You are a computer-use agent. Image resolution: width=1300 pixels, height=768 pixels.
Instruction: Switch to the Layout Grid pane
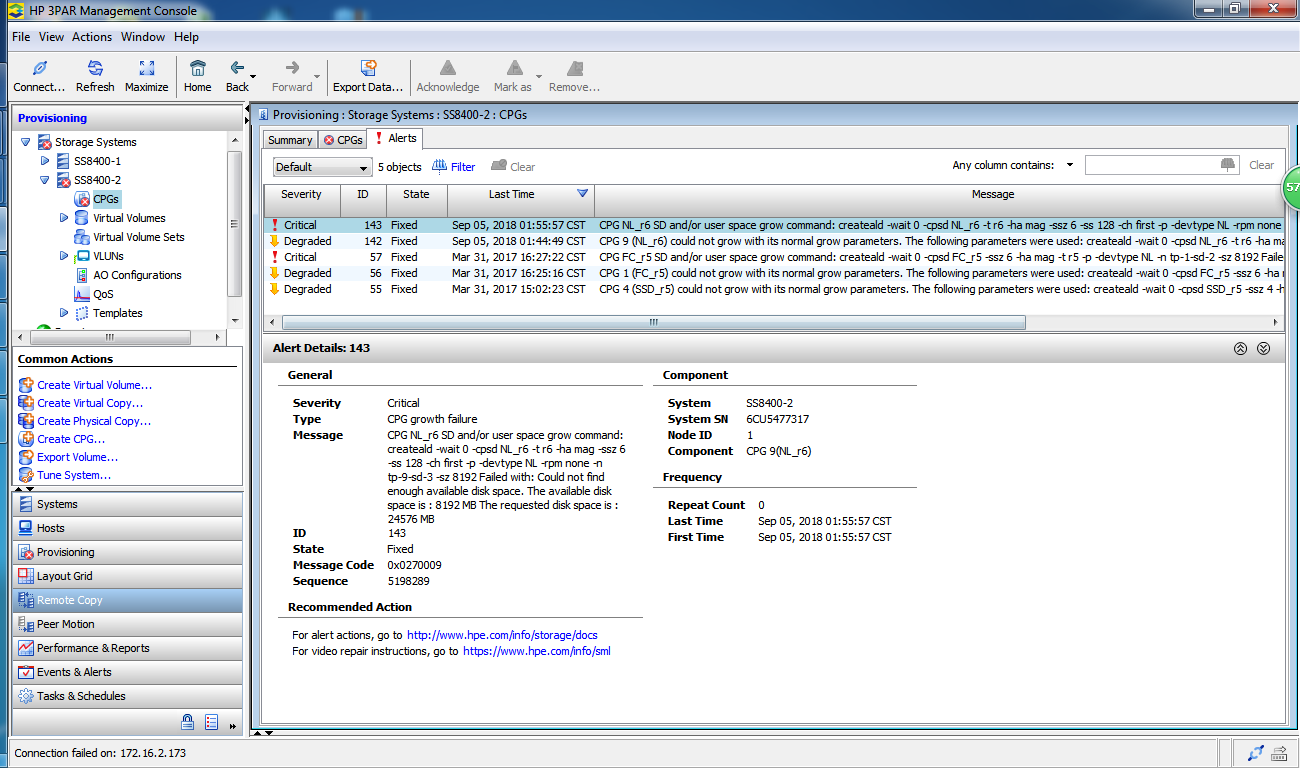tap(127, 576)
